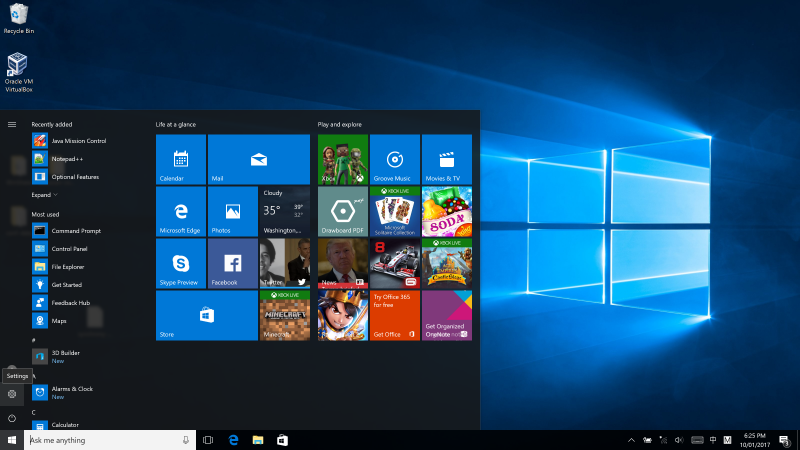Click the Play and explore group title

(x=339, y=124)
